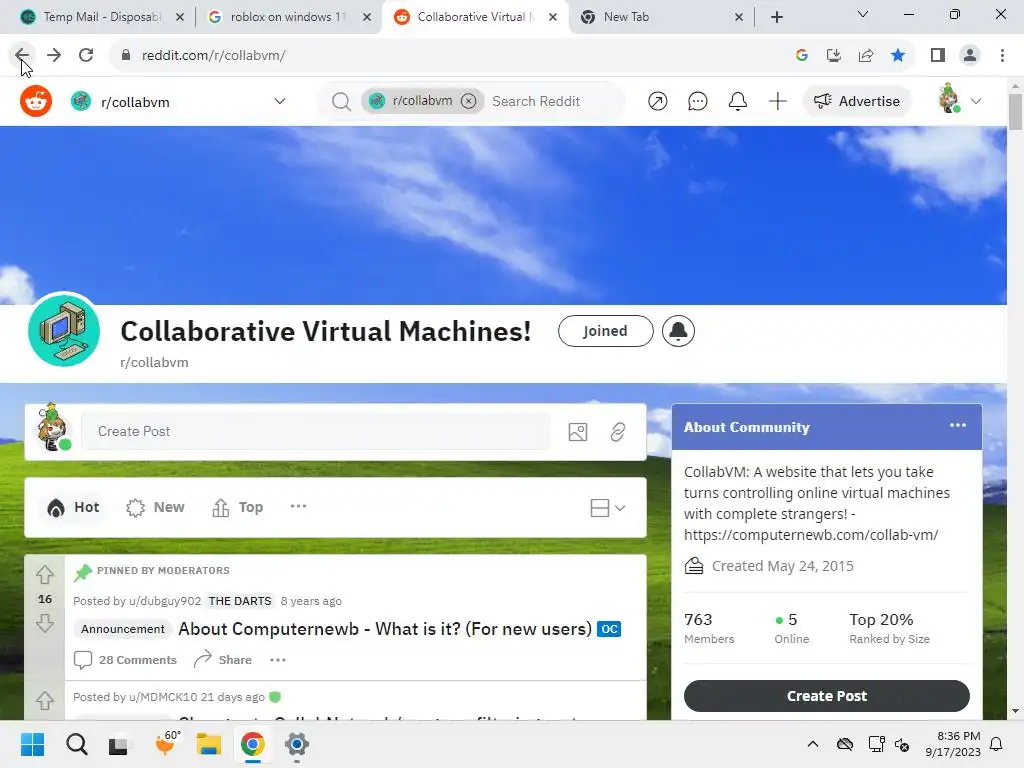Open Settings gear in taskbar
The image size is (1024, 768).
coord(296,744)
